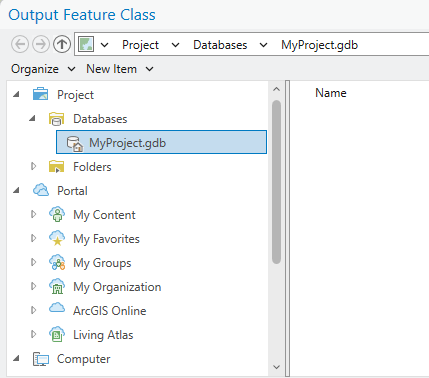The image size is (429, 378).
Task: Expand the Living Atlas node
Action: click(x=33, y=334)
